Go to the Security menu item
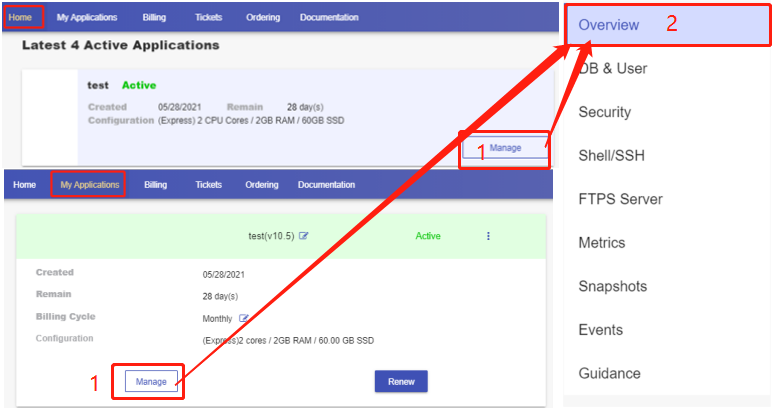775x411 pixels. pyautogui.click(x=604, y=112)
